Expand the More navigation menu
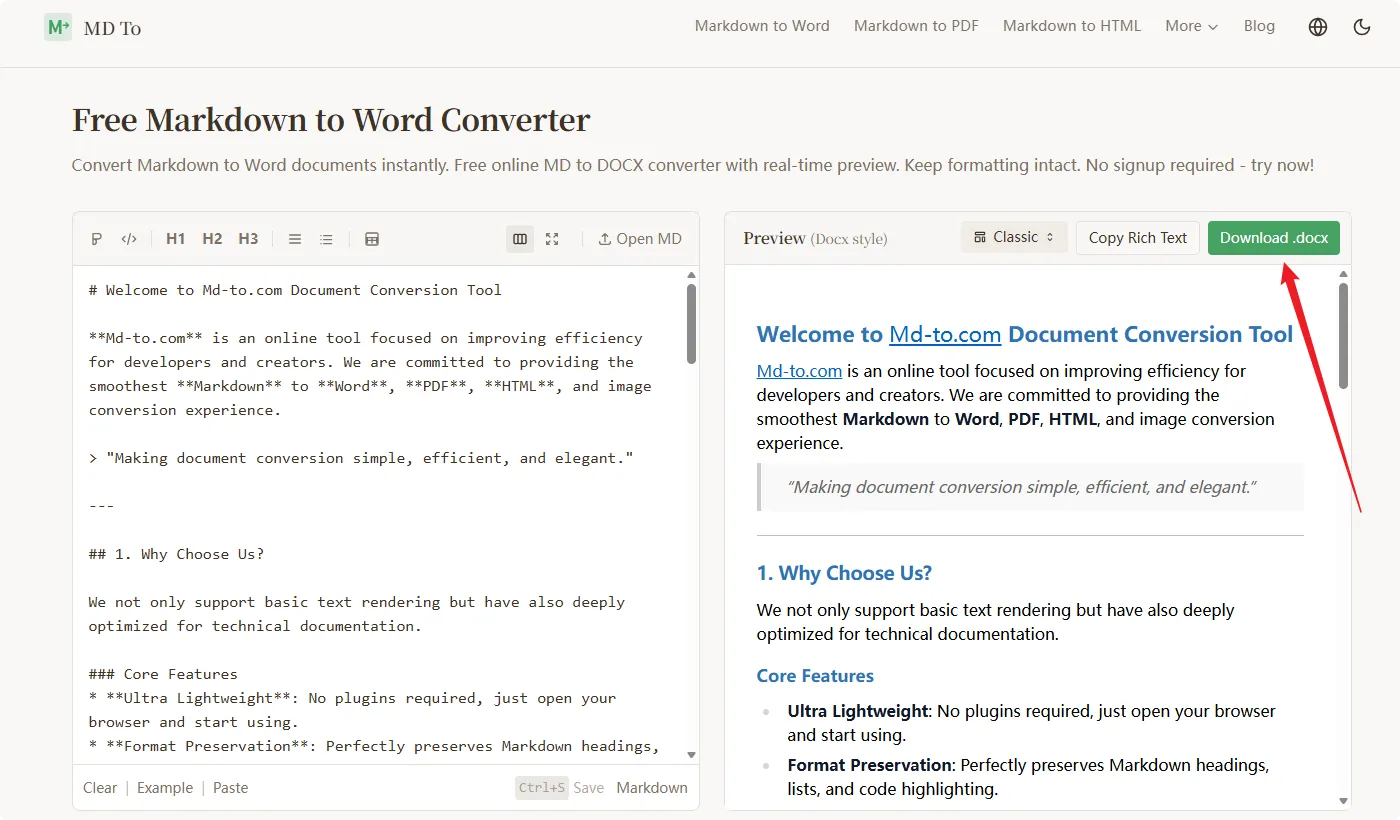The height and width of the screenshot is (820, 1400). click(1191, 26)
